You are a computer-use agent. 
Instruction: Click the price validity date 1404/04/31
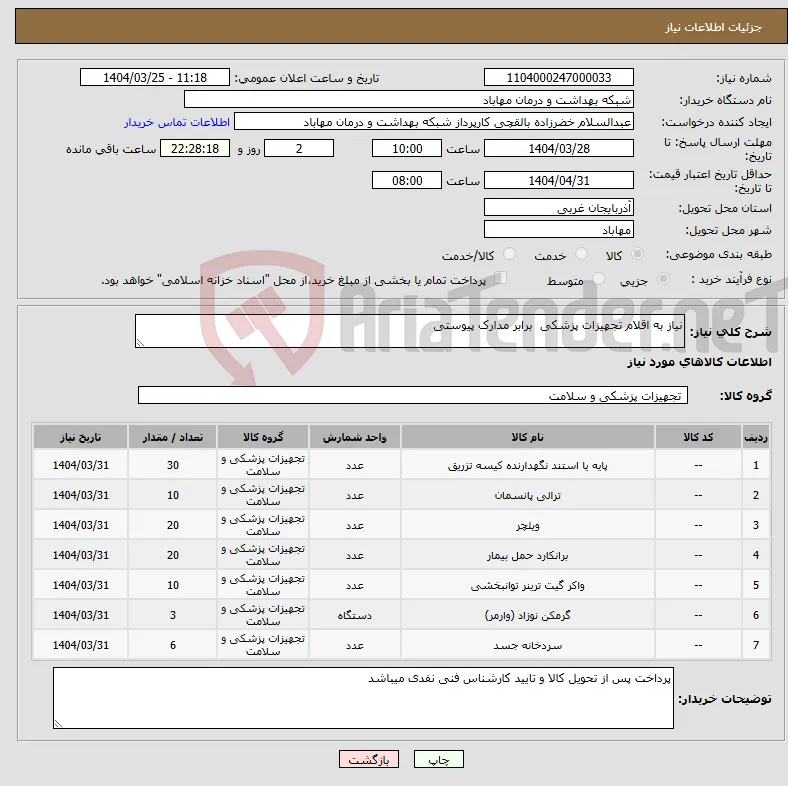[558, 180]
